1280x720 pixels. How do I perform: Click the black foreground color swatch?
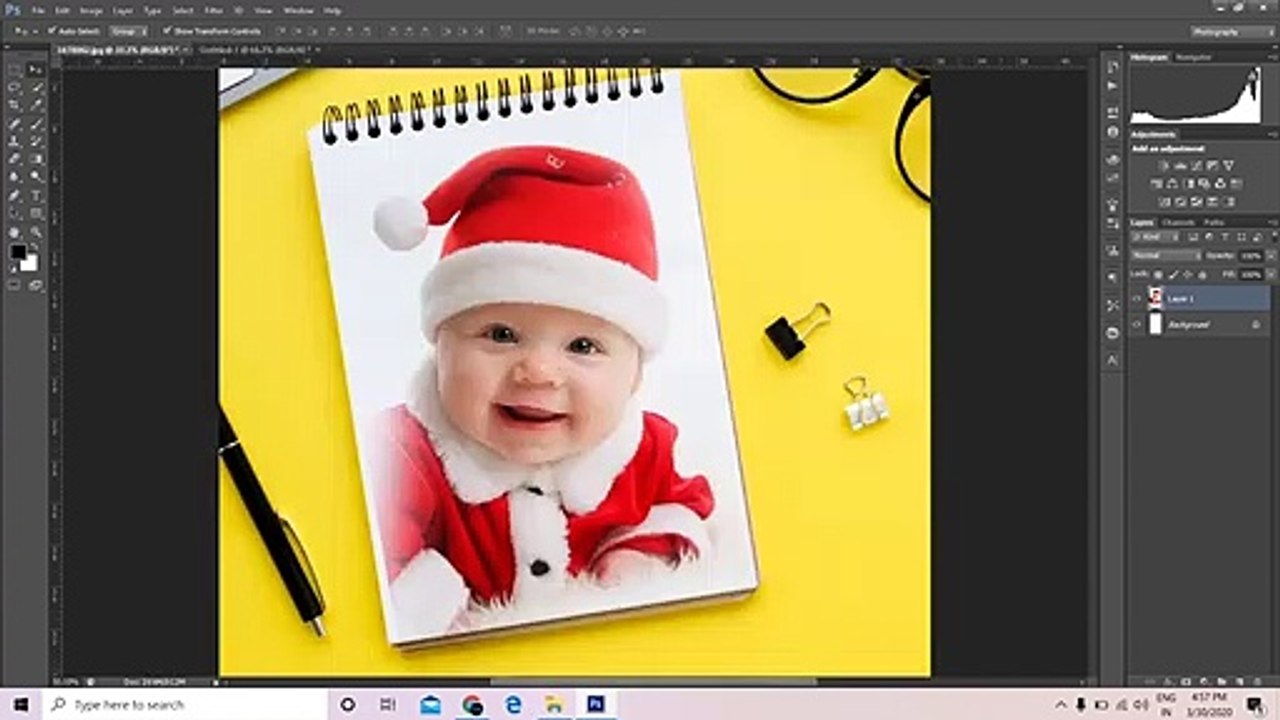(18, 250)
